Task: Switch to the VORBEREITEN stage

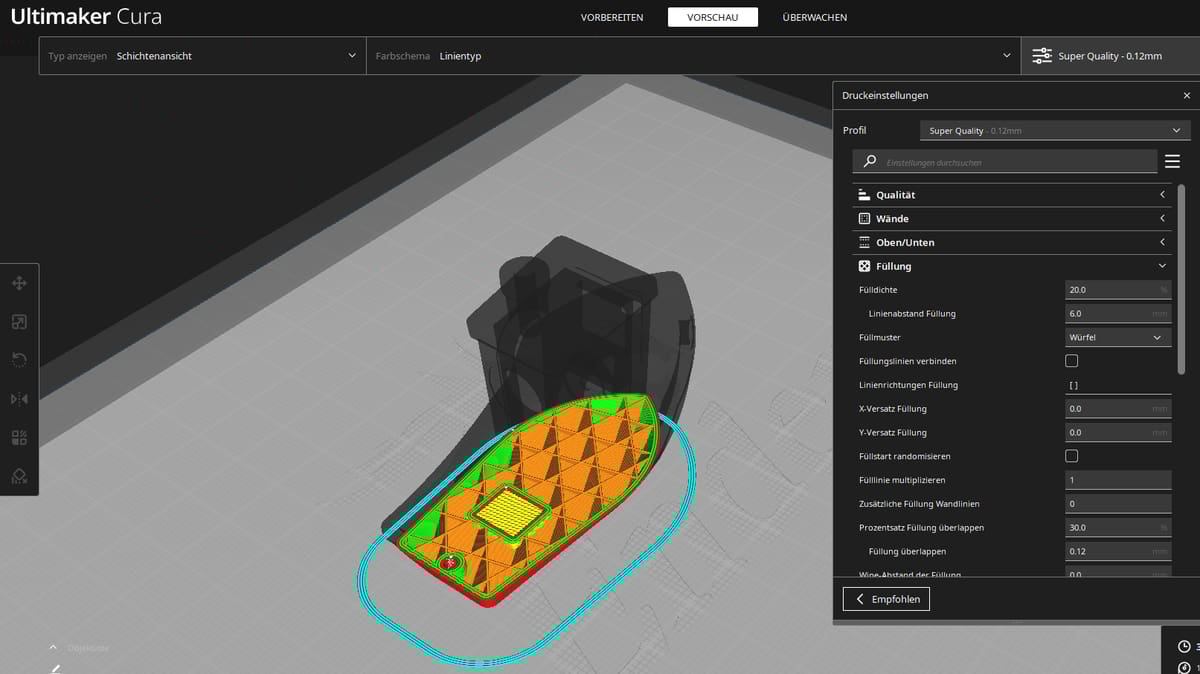Action: [x=612, y=17]
